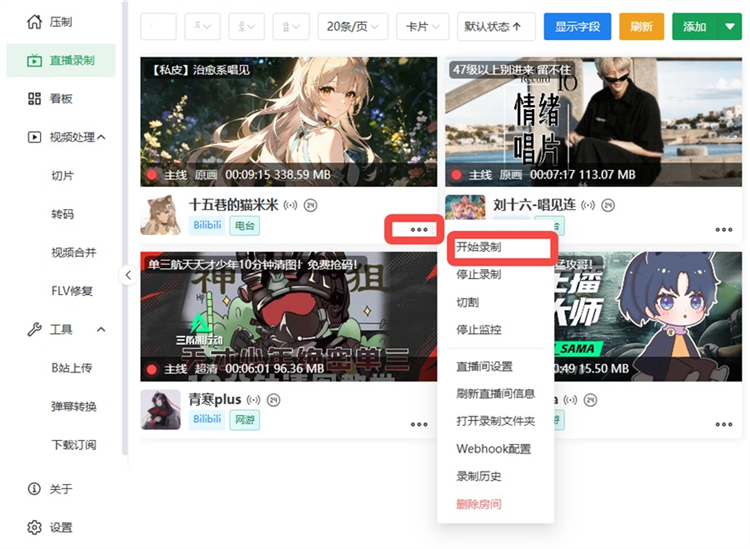
Task: Click 十五巷的猫米米 avatar
Action: point(161,215)
